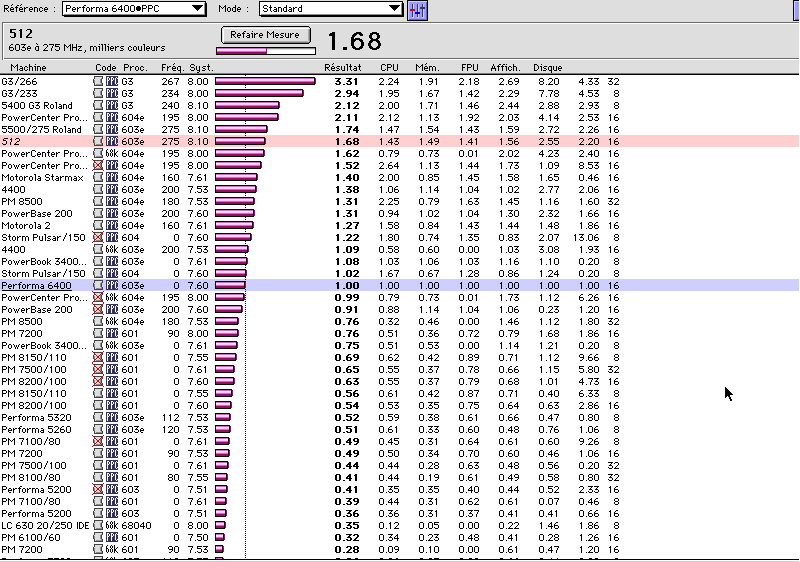Screen dimensions: 800x562
Task: Click the Syst. column header
Action: pyautogui.click(x=202, y=67)
